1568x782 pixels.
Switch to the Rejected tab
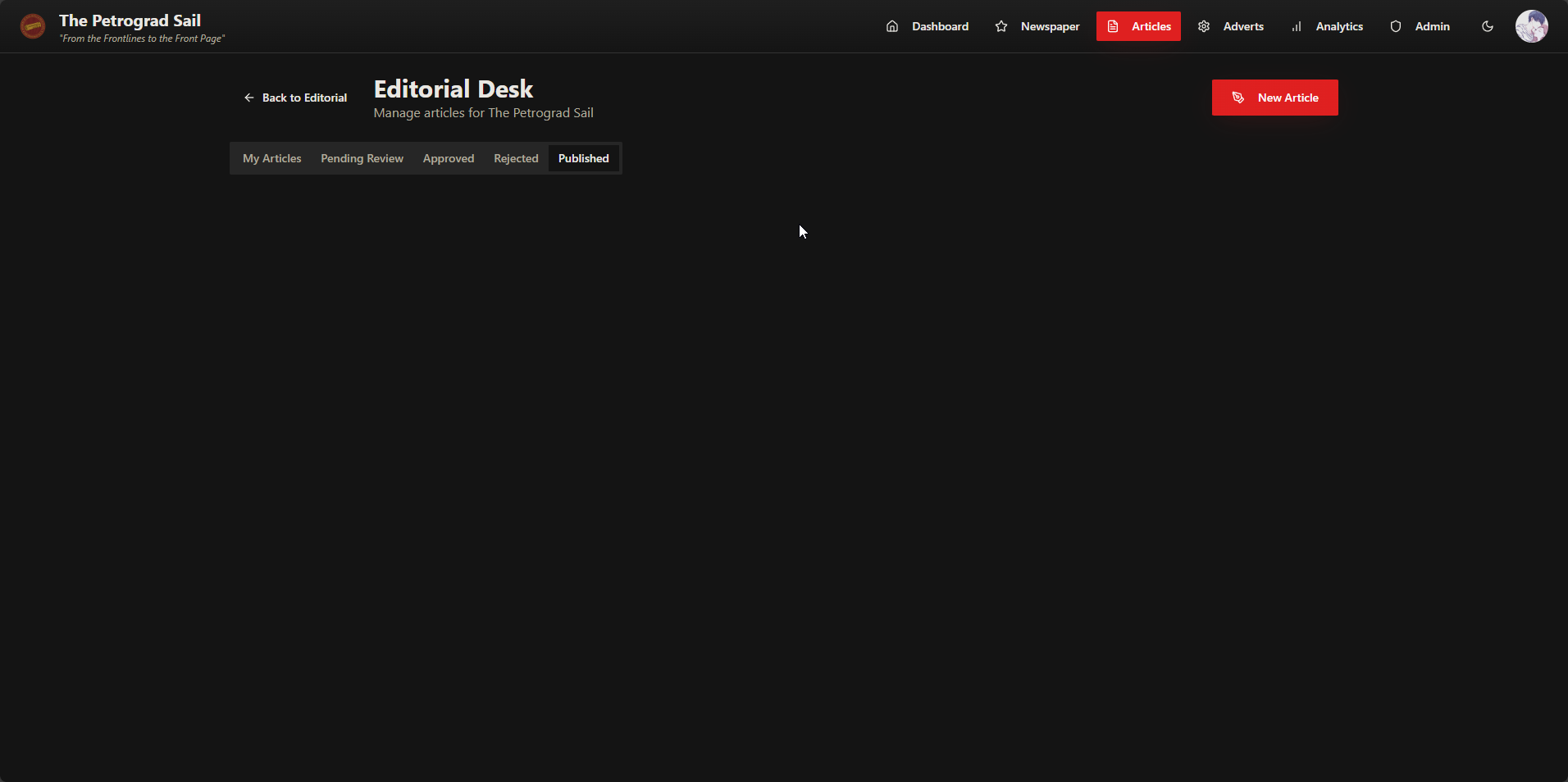[x=516, y=158]
